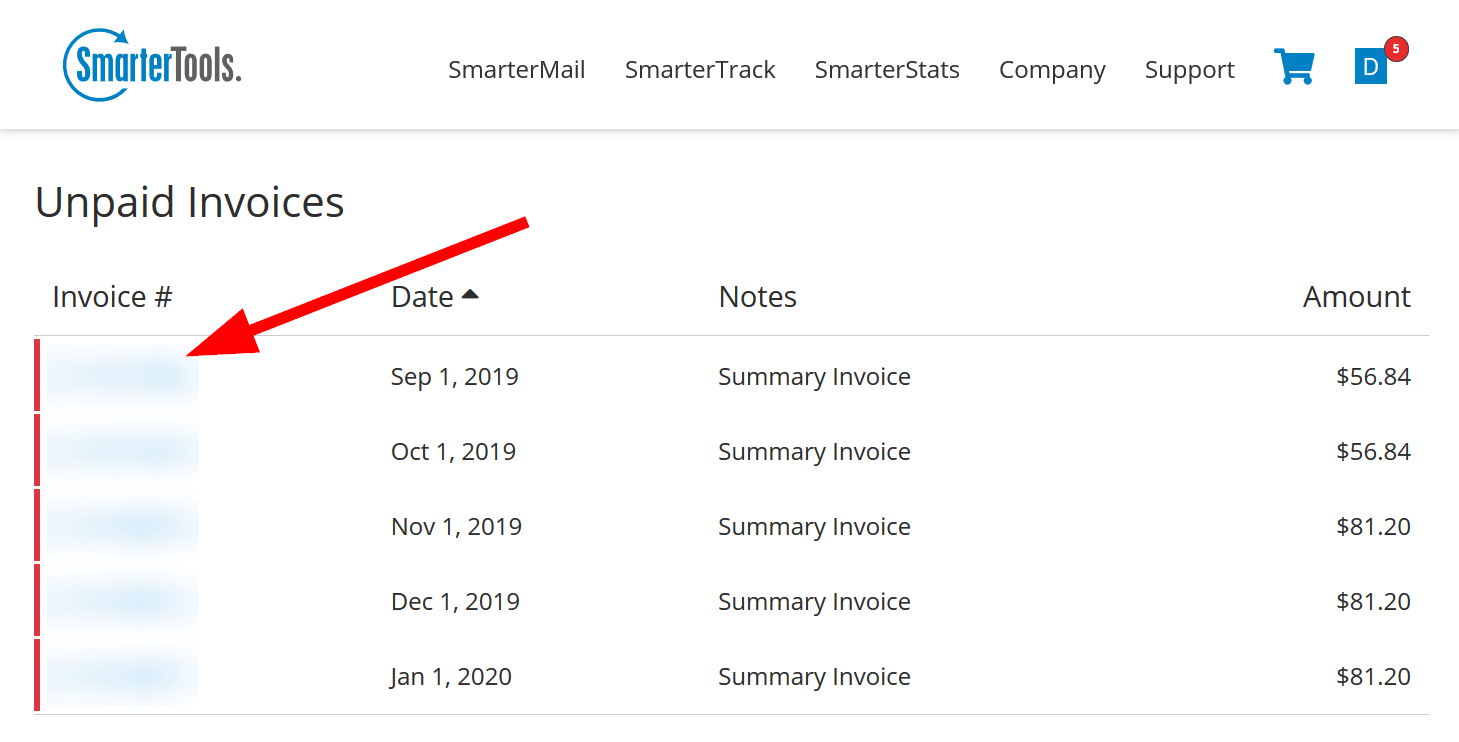Screen dimensions: 1459x742
Task: Sort by the Amount column header
Action: click(x=1356, y=297)
